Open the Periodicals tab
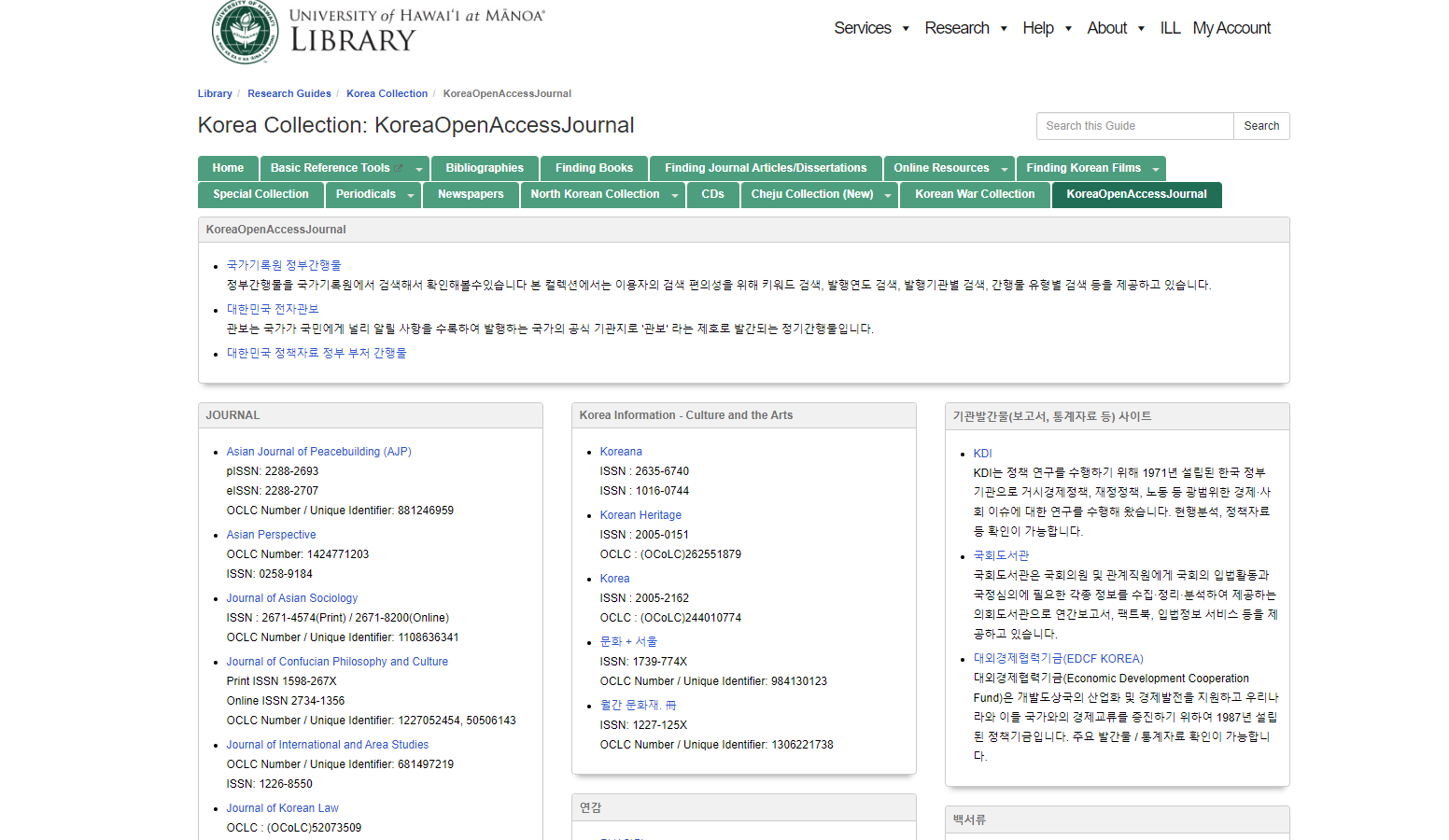1449x840 pixels. click(x=366, y=194)
